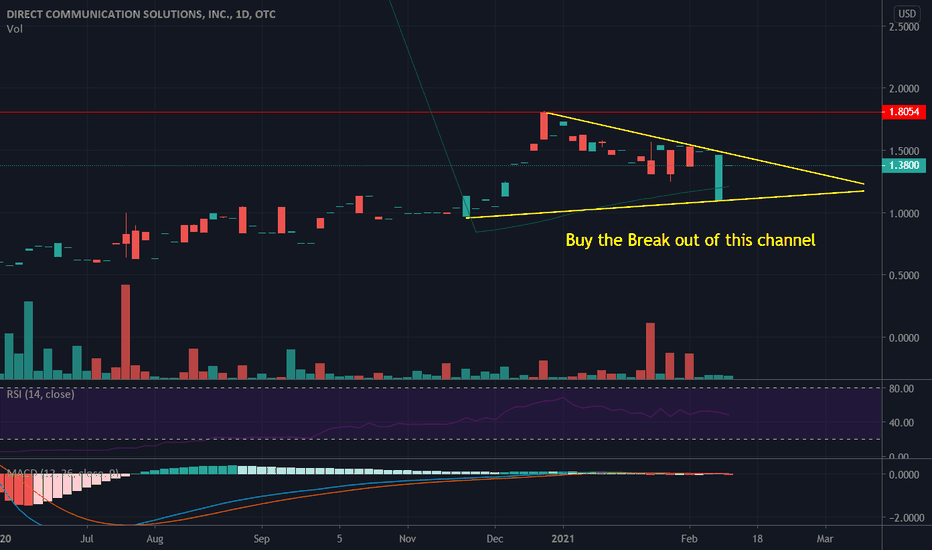Image resolution: width=932 pixels, height=550 pixels.
Task: Click the MACD -2.0000 axis label
Action: click(906, 518)
